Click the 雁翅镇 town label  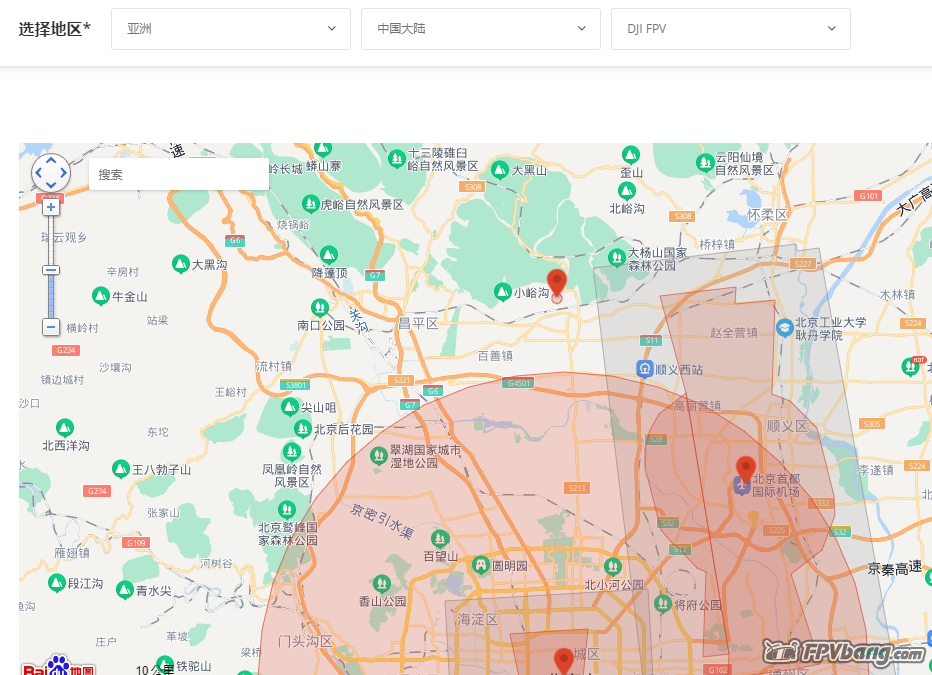click(72, 553)
